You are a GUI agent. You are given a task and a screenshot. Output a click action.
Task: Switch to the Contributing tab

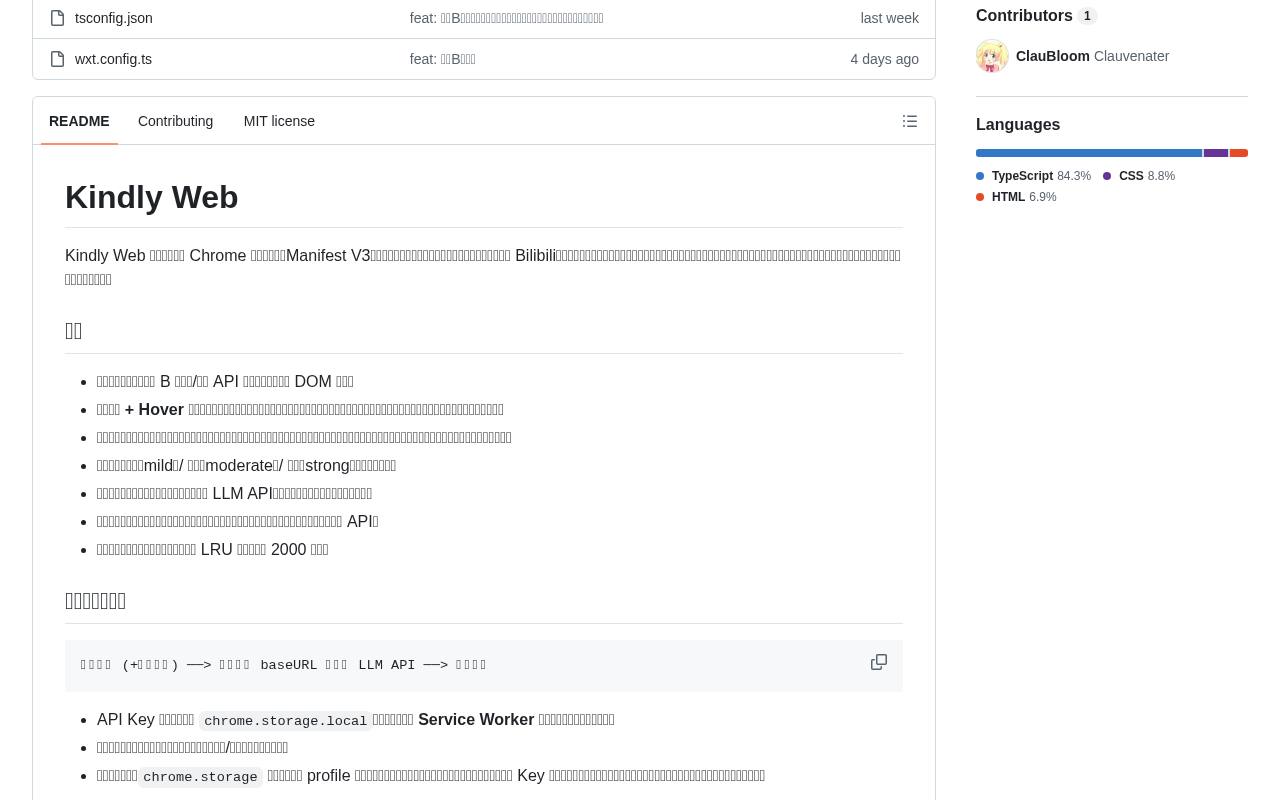tap(175, 121)
